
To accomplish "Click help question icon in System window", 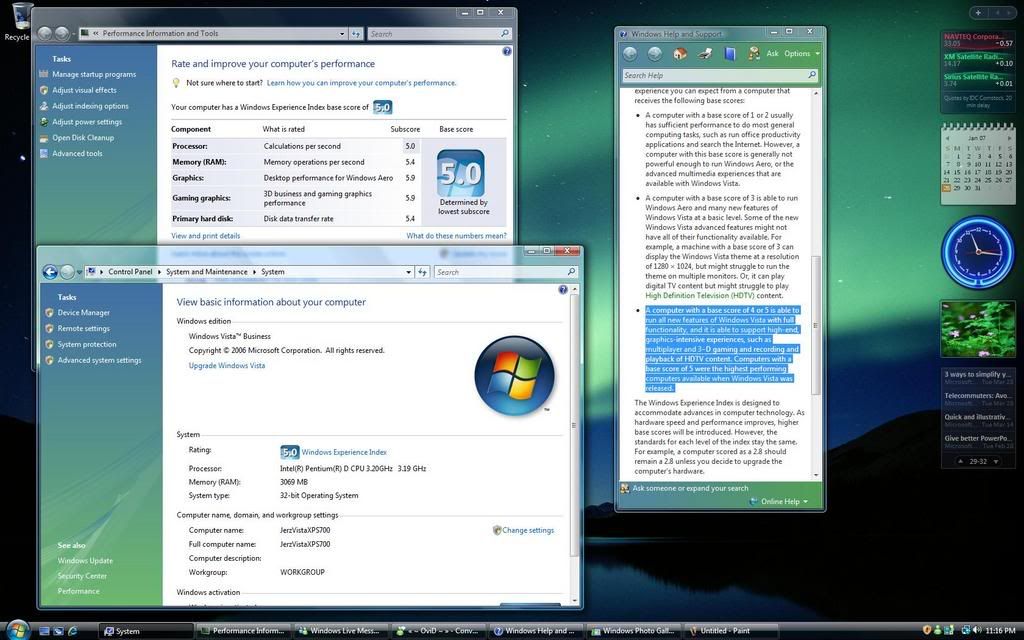I will pyautogui.click(x=563, y=289).
